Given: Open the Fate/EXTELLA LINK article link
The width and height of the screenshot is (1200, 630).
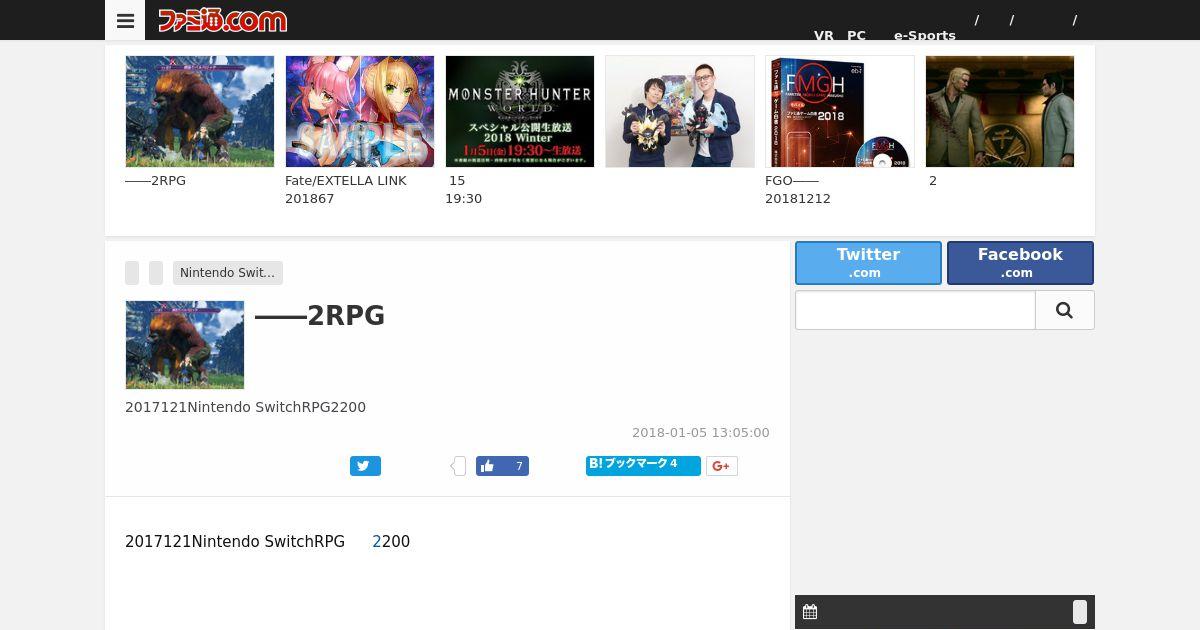Looking at the screenshot, I should coord(346,190).
